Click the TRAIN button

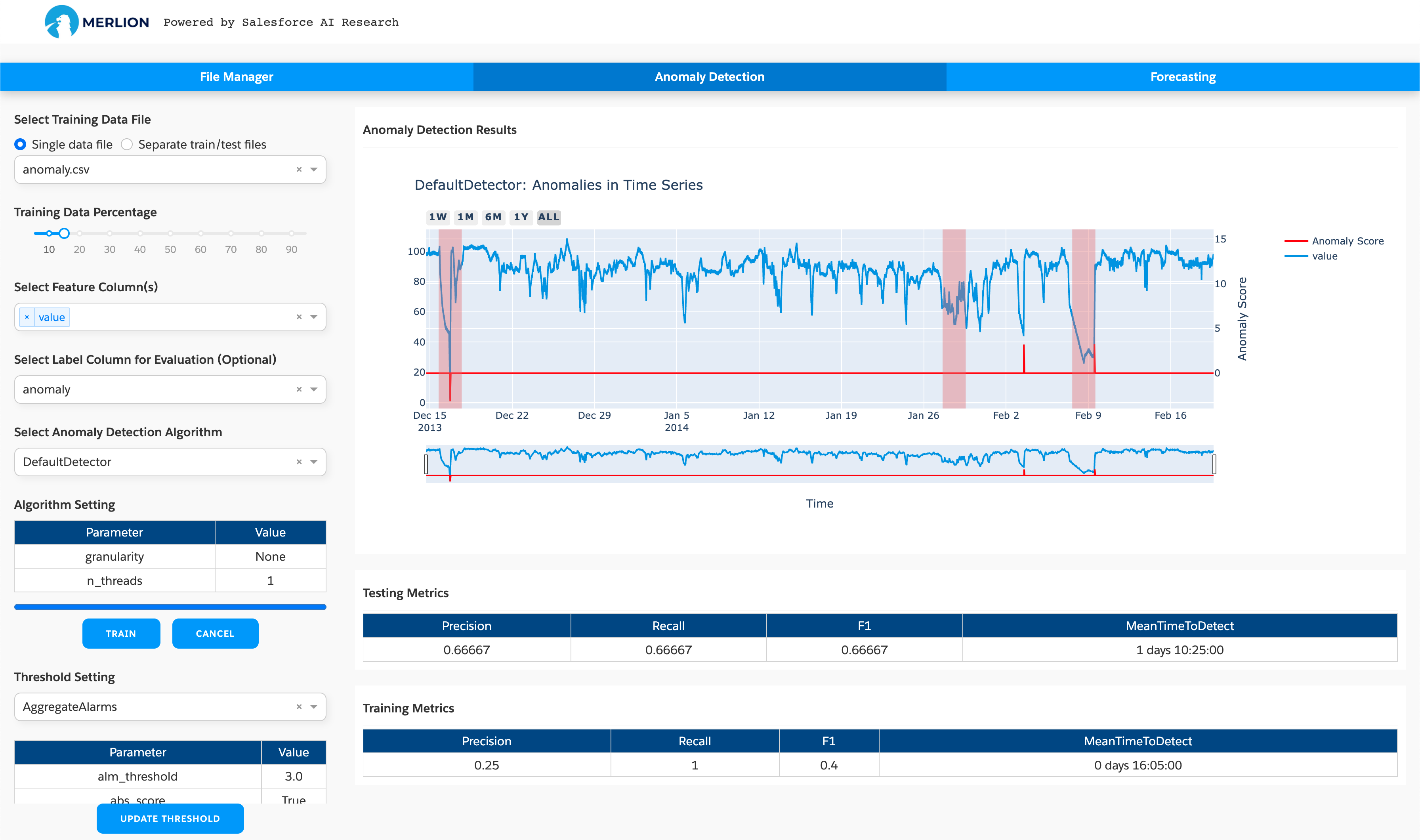(x=121, y=632)
